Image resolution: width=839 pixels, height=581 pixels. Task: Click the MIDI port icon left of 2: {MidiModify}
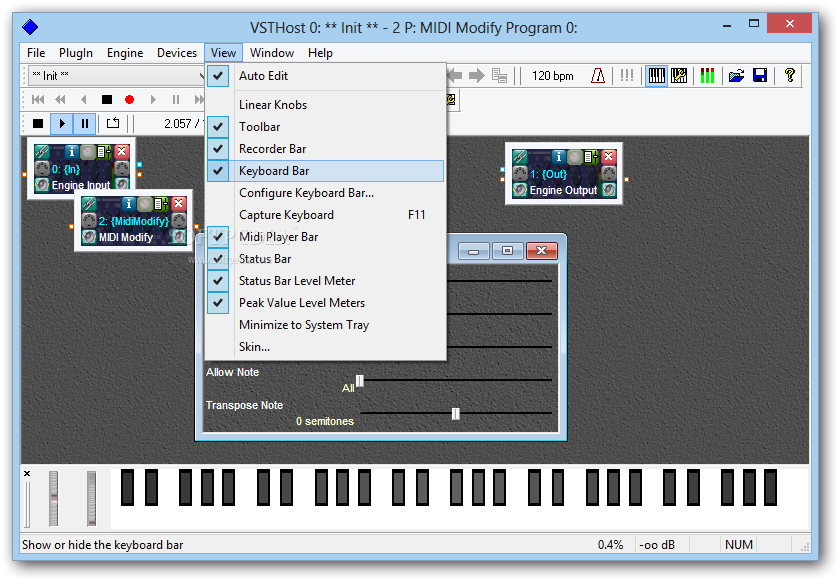click(89, 220)
